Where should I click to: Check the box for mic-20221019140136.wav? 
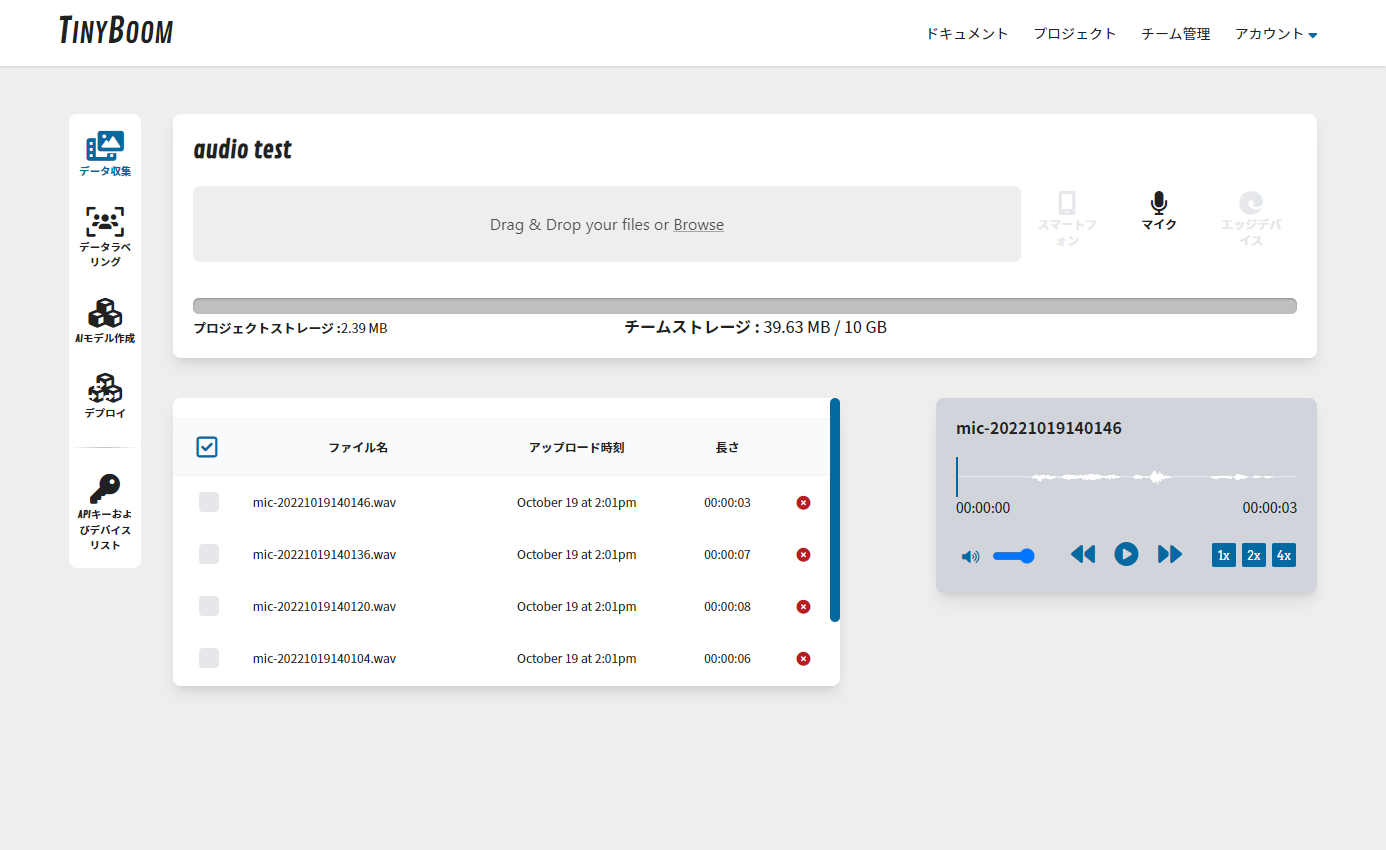coord(209,554)
